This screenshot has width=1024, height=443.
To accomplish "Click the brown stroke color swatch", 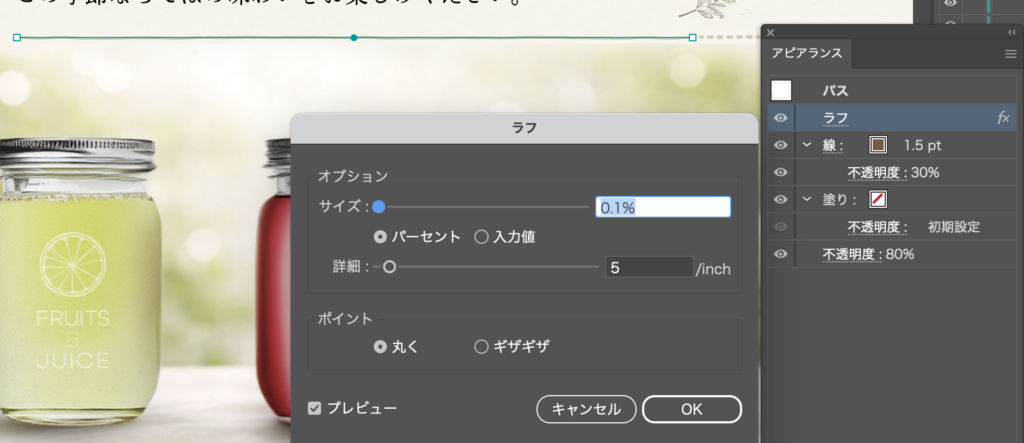I will 879,145.
